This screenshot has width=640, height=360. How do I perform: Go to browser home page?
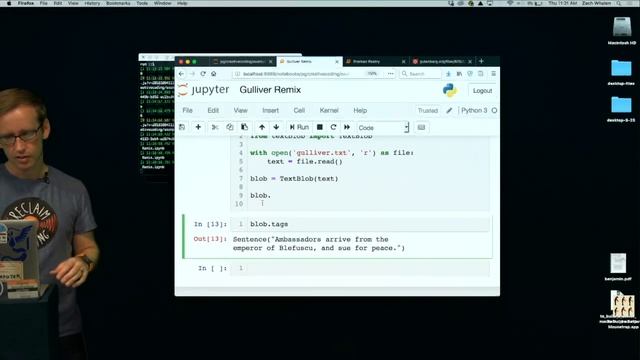coord(213,74)
